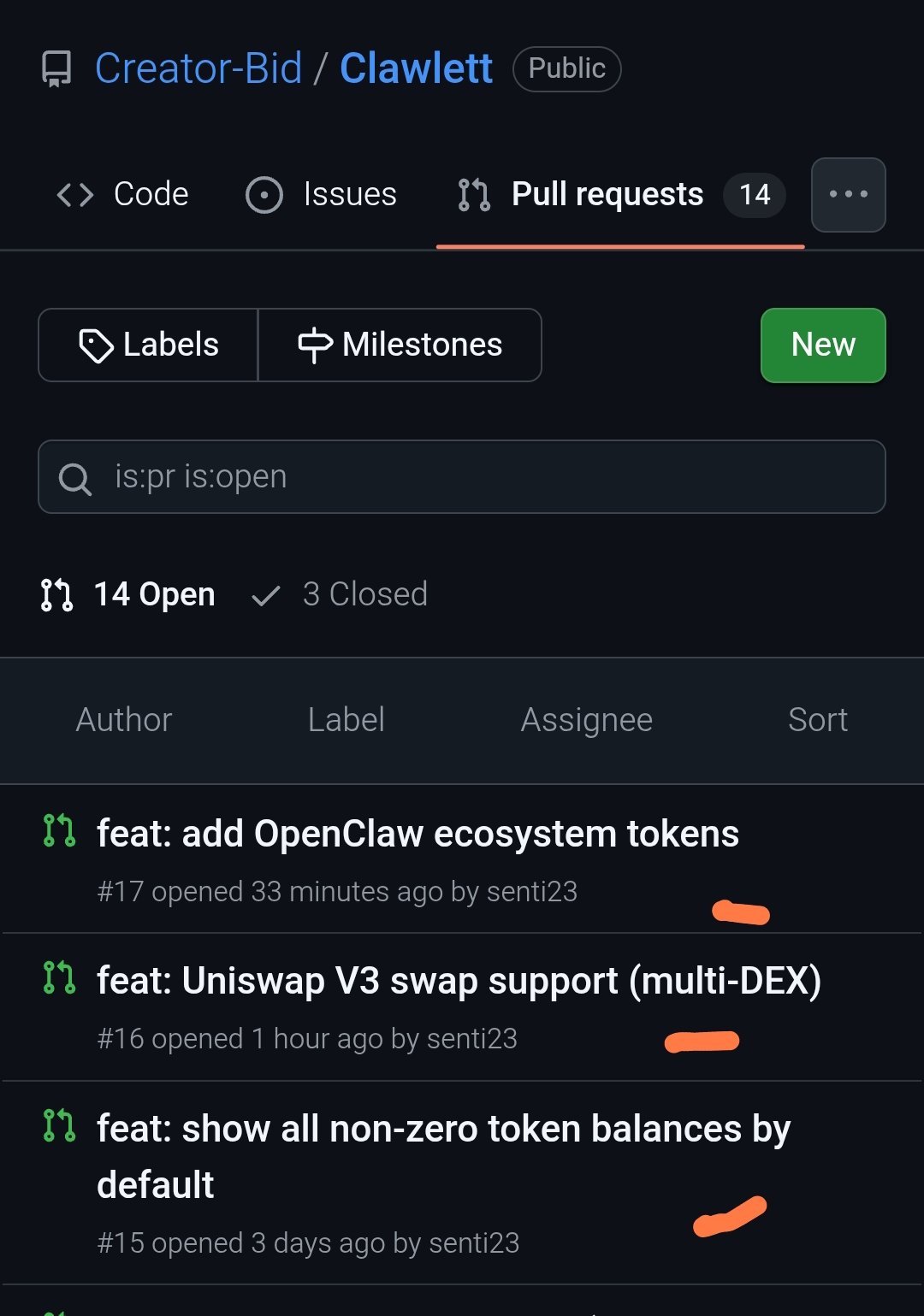
Task: Click the repository book icon
Action: click(56, 69)
